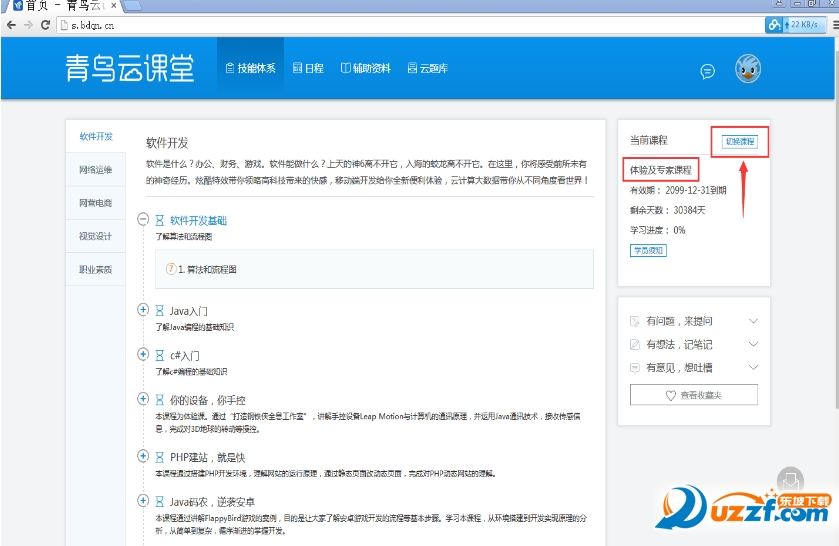Image resolution: width=839 pixels, height=546 pixels.
Task: Go forward with the browser forward arrow
Action: [x=28, y=25]
